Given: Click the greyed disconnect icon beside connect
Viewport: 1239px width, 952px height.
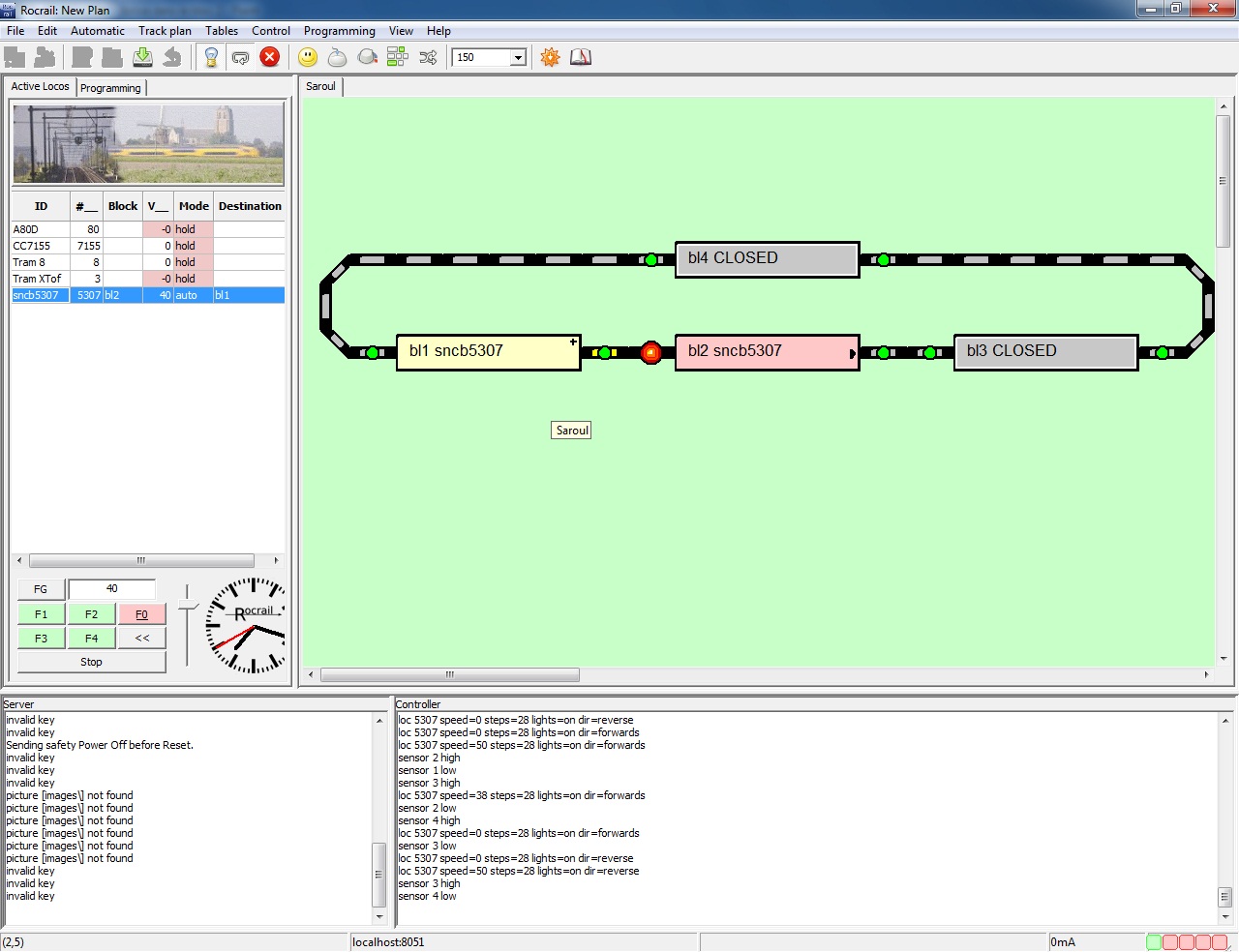Looking at the screenshot, I should [45, 57].
